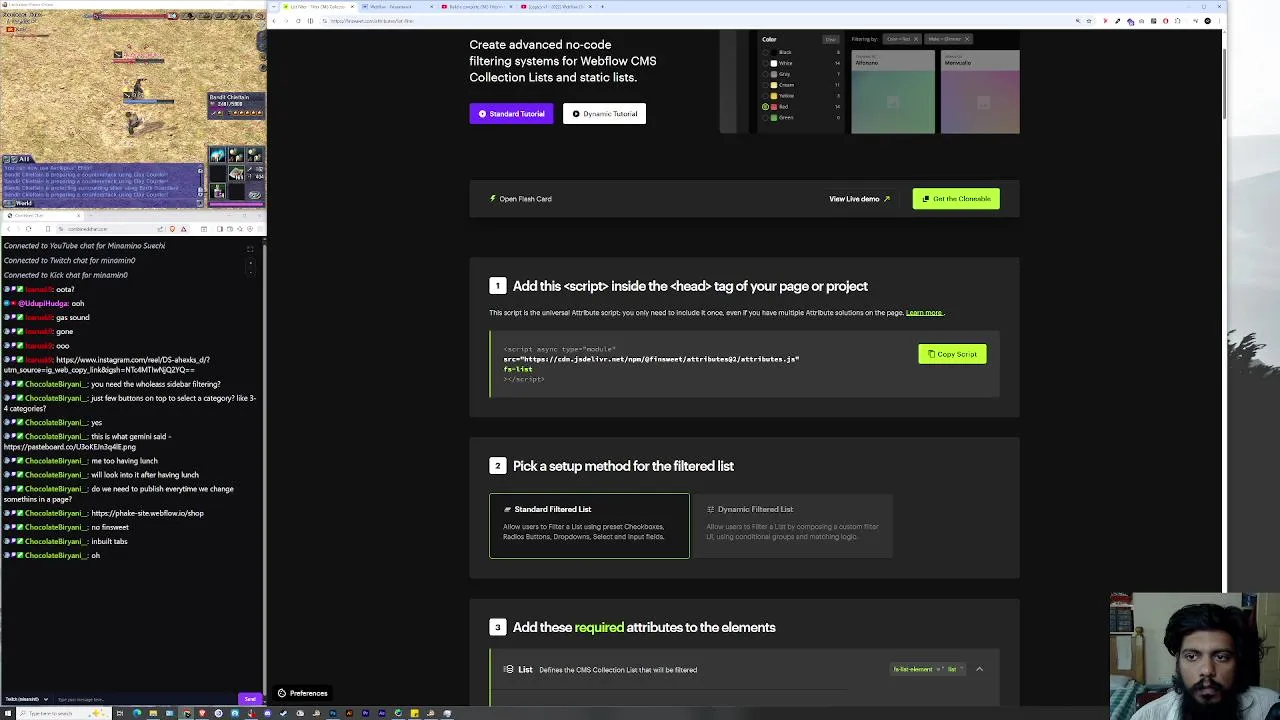The height and width of the screenshot is (720, 1280).
Task: Switch to the fourth browser tab
Action: tap(555, 7)
